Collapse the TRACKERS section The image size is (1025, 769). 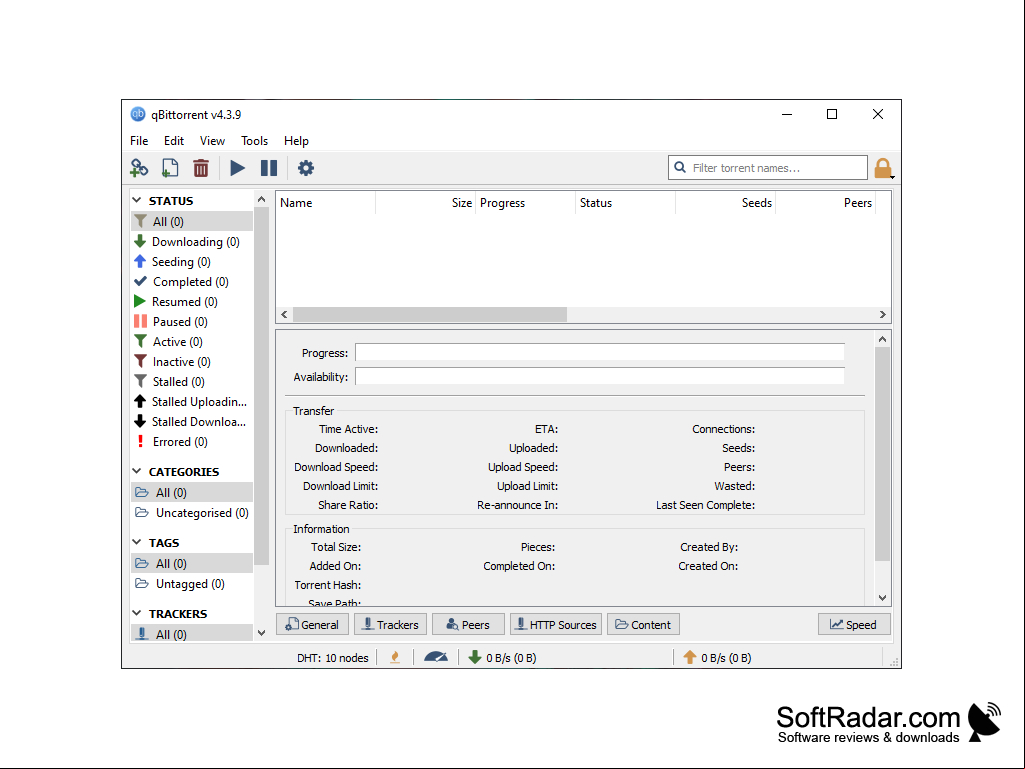(137, 613)
